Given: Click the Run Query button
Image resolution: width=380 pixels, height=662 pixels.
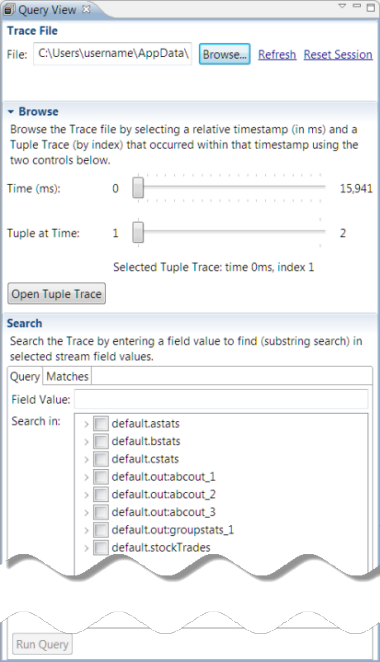Looking at the screenshot, I should [42, 644].
